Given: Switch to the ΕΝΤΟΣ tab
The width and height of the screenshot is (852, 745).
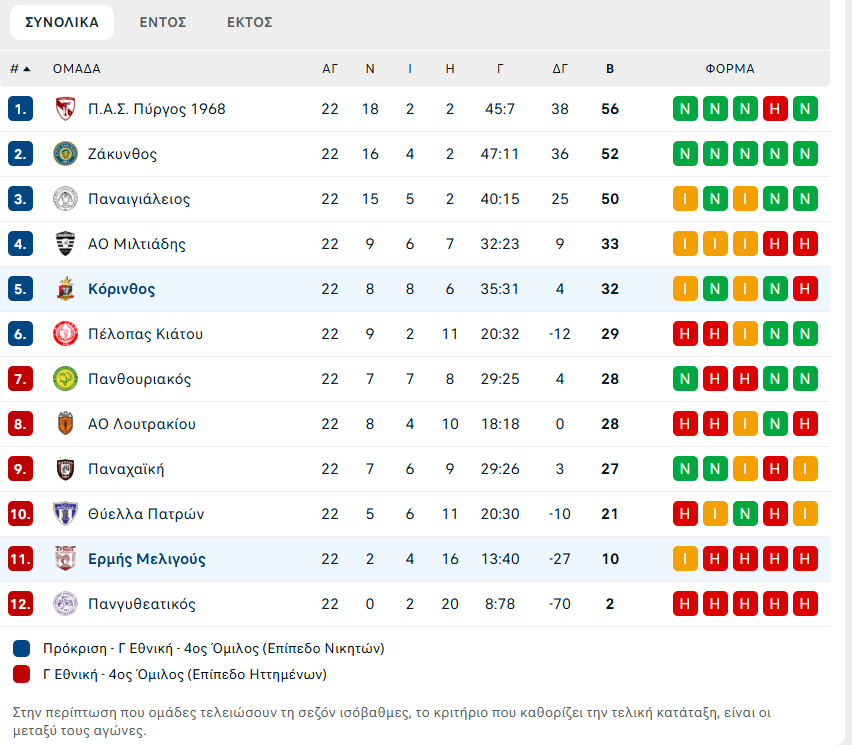Looking at the screenshot, I should click(x=163, y=22).
